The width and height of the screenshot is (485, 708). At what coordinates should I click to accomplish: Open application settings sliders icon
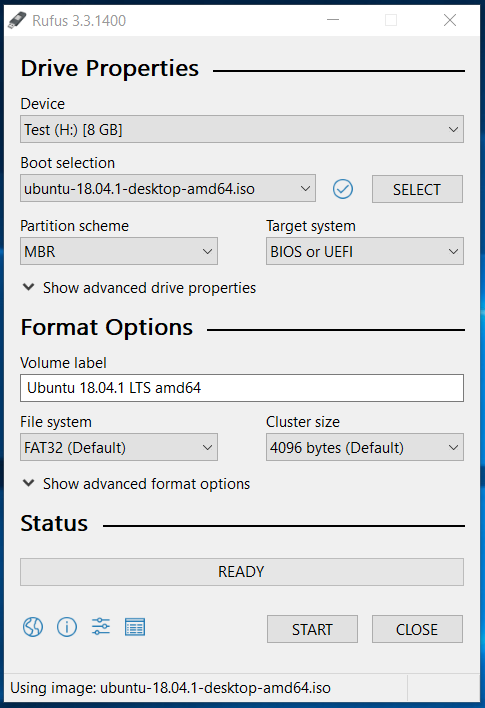pyautogui.click(x=101, y=626)
